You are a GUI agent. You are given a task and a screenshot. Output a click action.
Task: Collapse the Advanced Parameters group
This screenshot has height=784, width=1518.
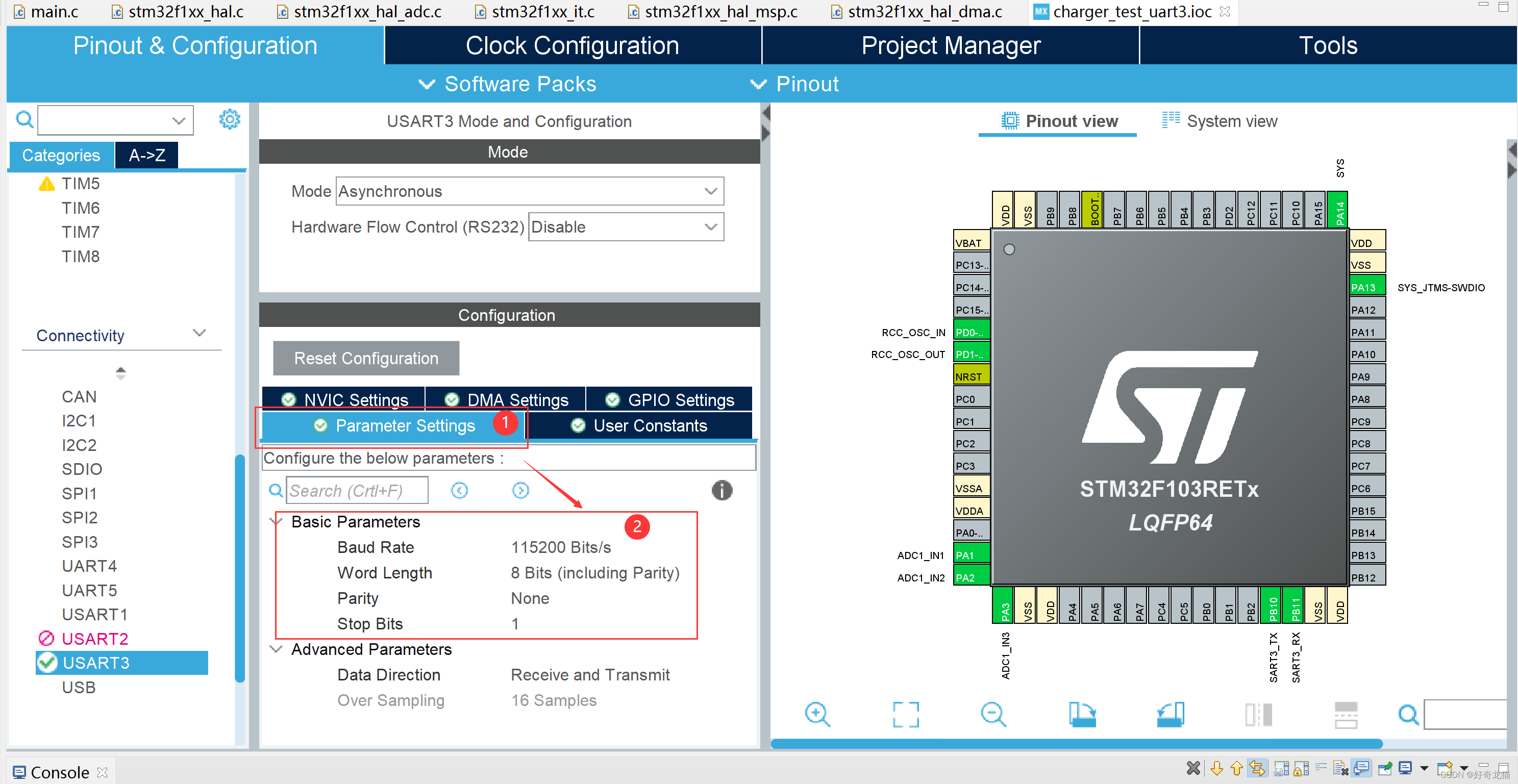275,648
